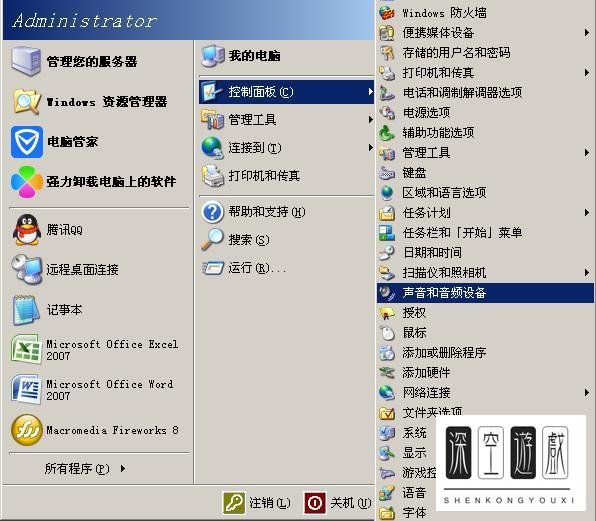Expand 扫描仪和照相机 submenu arrow
Viewport: 596px width, 521px height.
tap(587, 272)
